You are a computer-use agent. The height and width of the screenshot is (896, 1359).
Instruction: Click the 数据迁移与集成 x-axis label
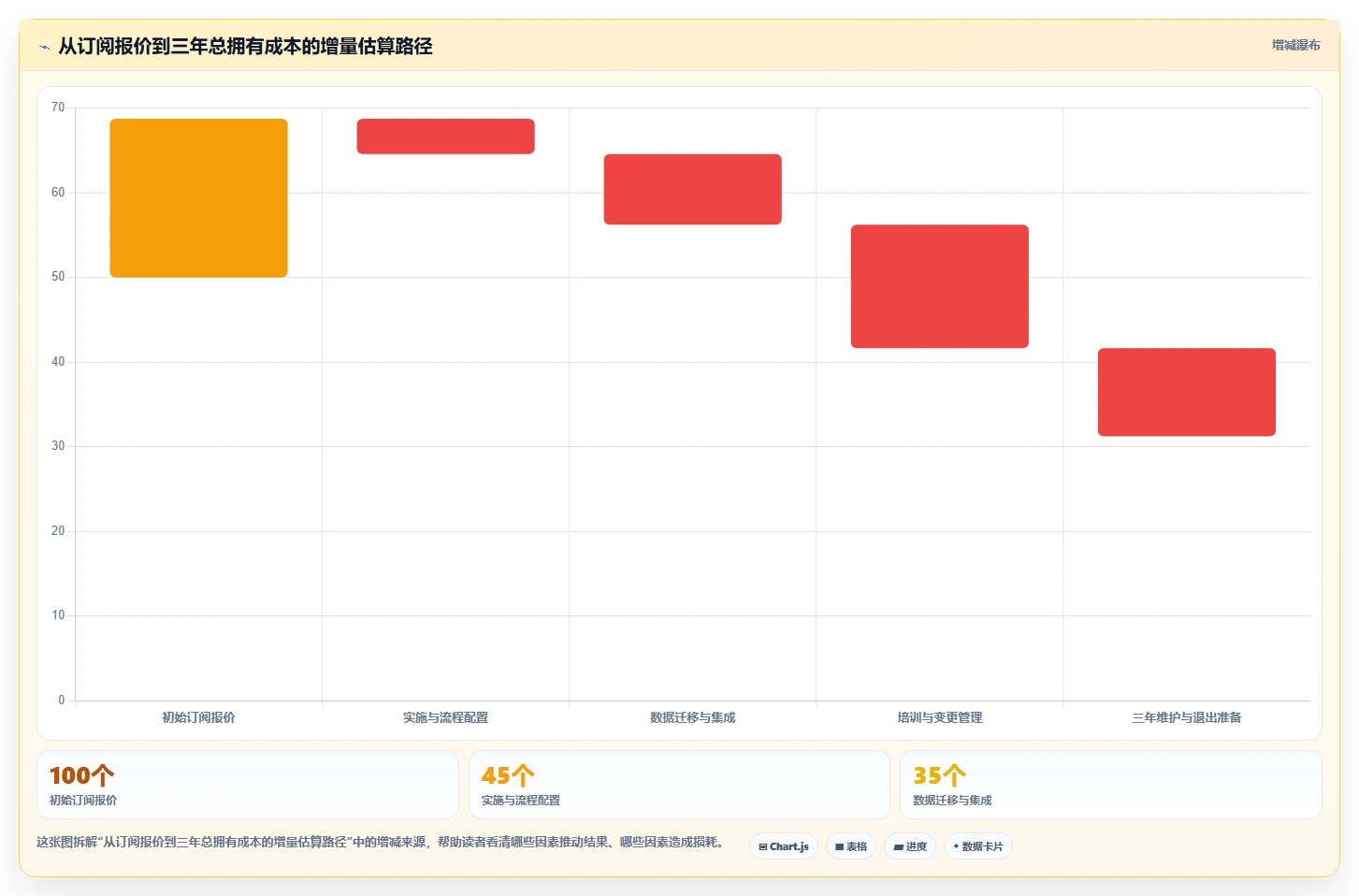(x=692, y=717)
